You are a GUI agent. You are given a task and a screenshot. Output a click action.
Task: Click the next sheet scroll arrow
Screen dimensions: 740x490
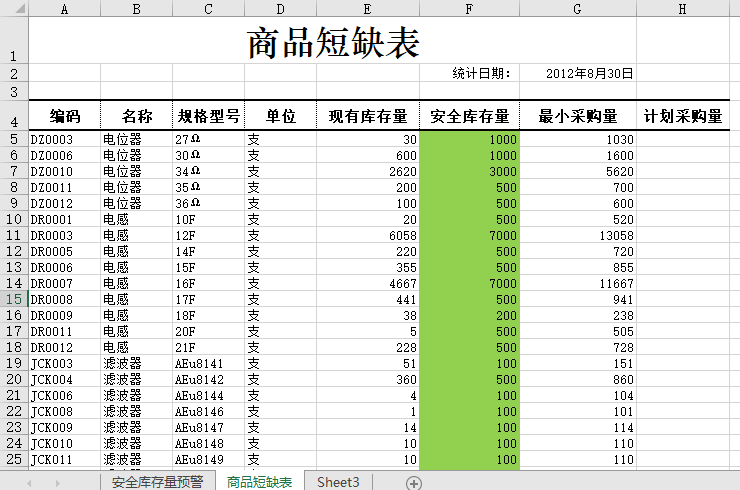[58, 482]
